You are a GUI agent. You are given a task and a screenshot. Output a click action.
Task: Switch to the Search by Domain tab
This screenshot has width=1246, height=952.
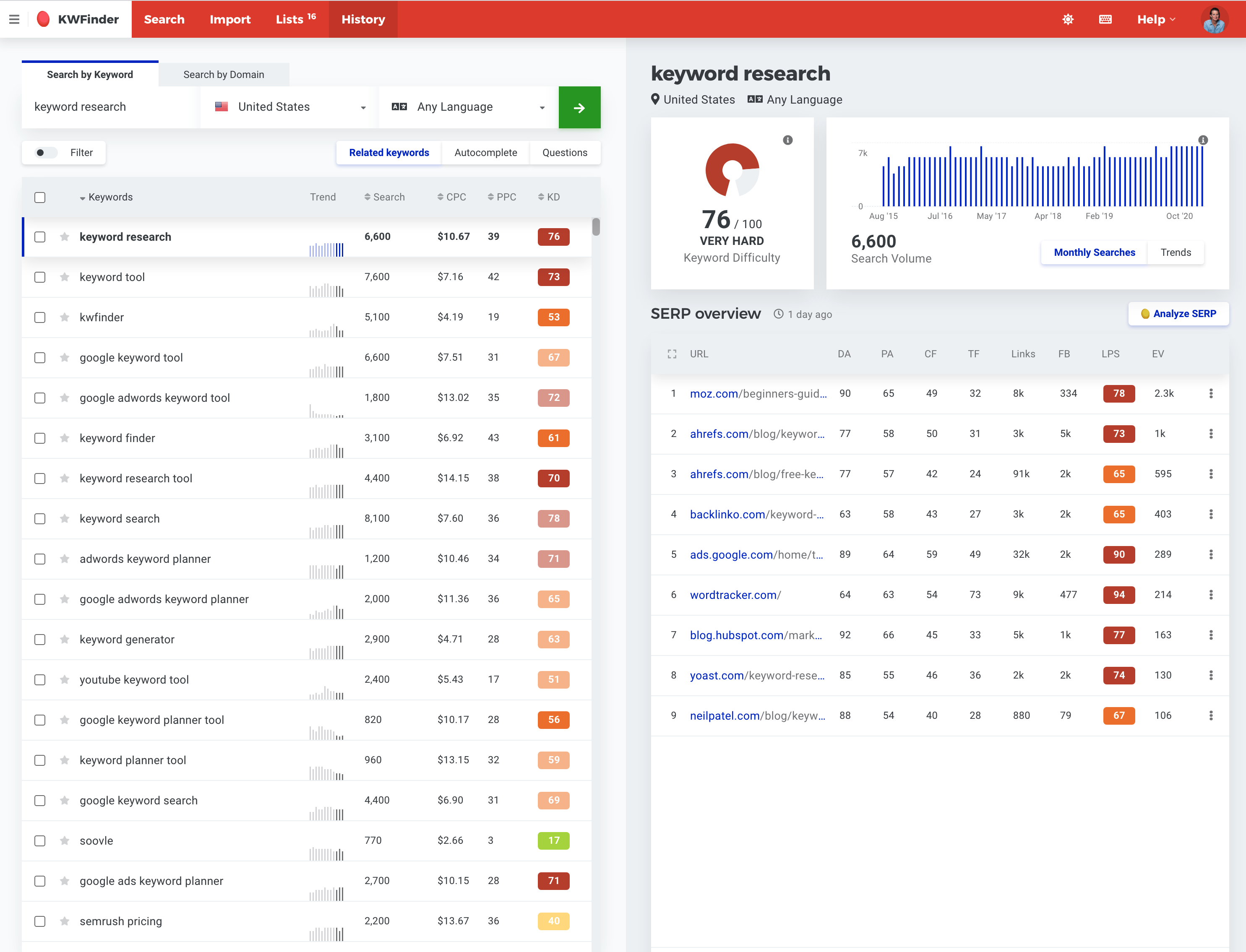click(x=224, y=75)
